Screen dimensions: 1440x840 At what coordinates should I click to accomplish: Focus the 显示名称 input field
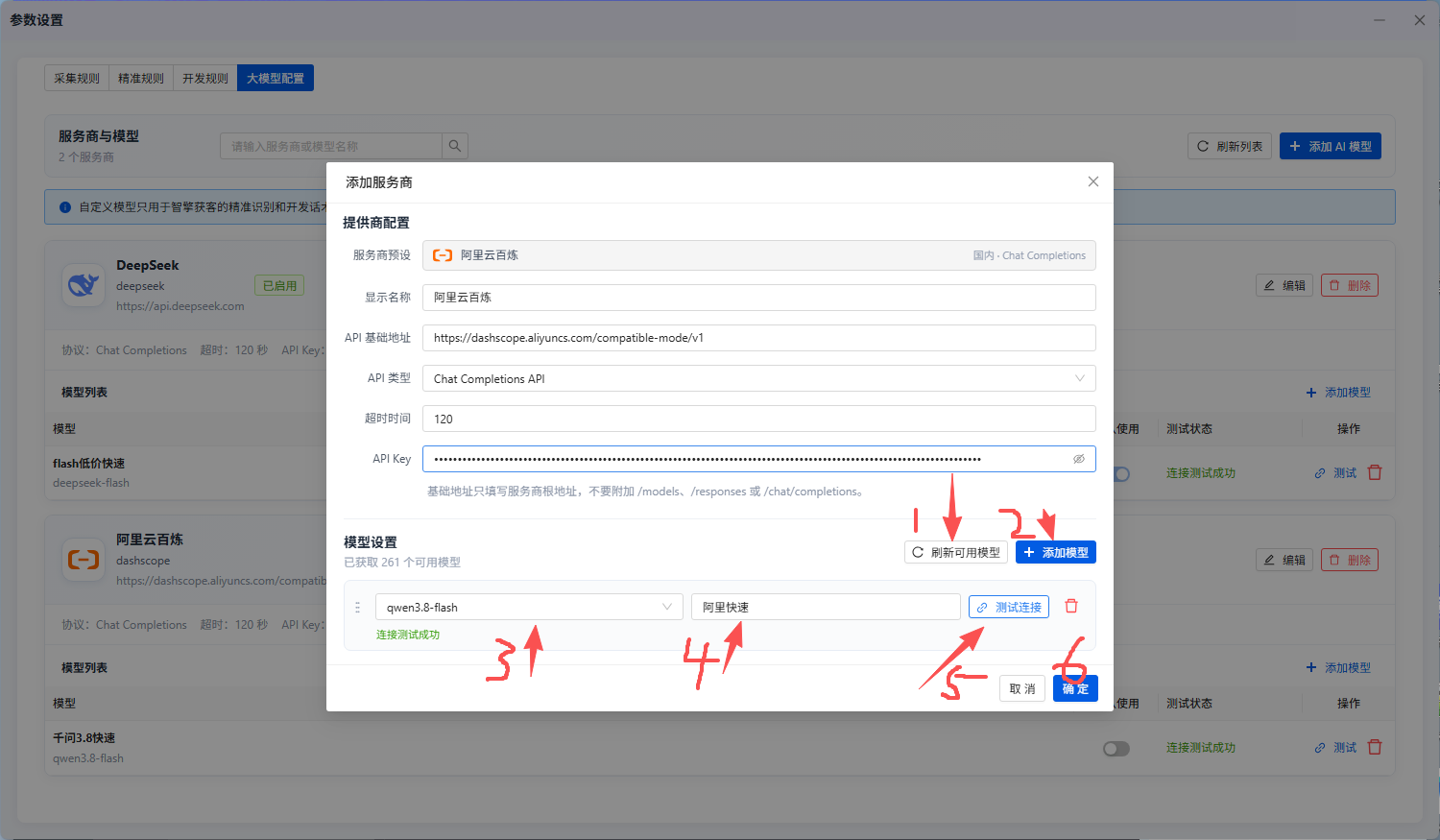pyautogui.click(x=758, y=298)
